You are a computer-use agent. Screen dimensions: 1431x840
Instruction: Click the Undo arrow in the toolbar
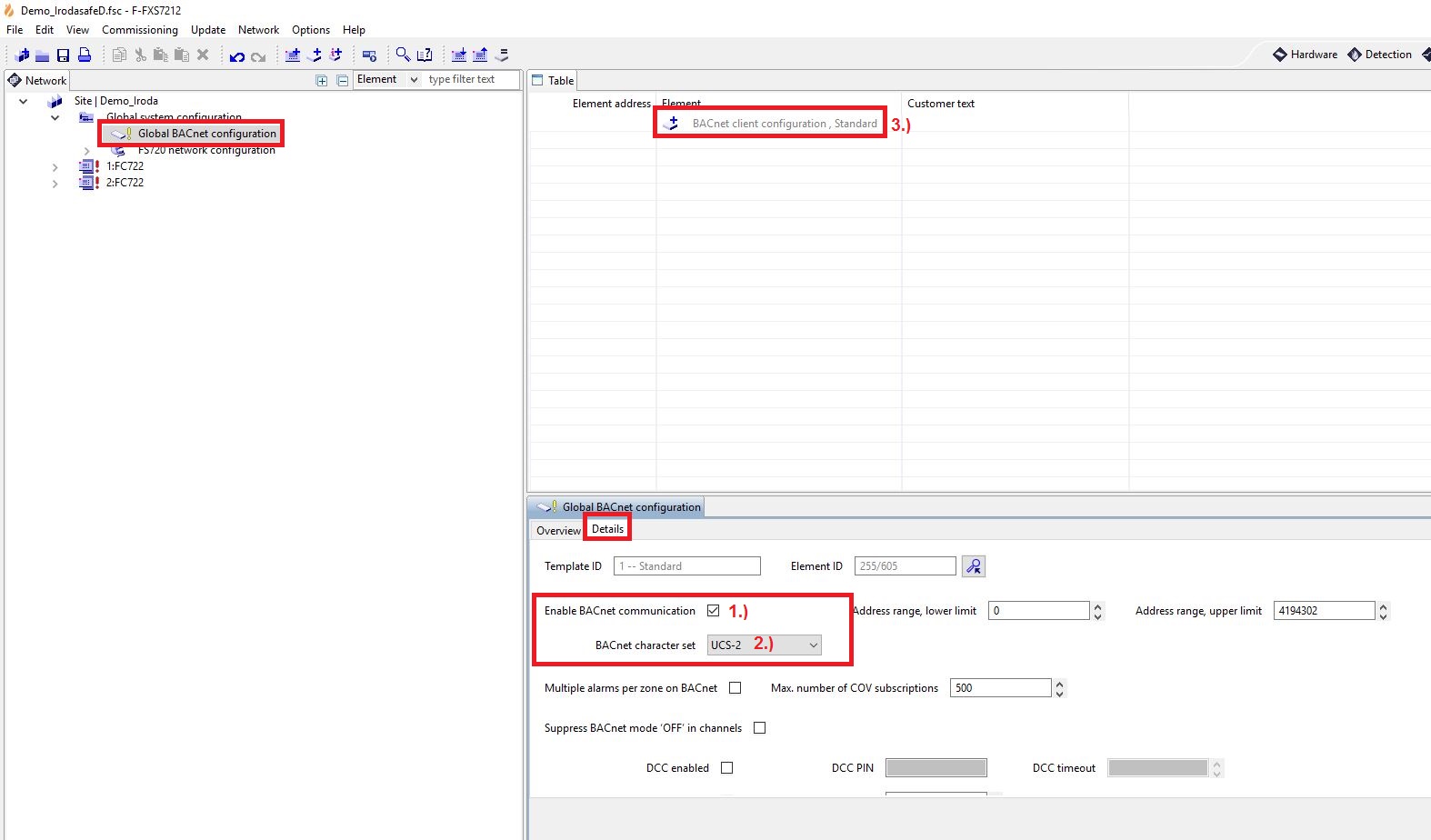(236, 56)
